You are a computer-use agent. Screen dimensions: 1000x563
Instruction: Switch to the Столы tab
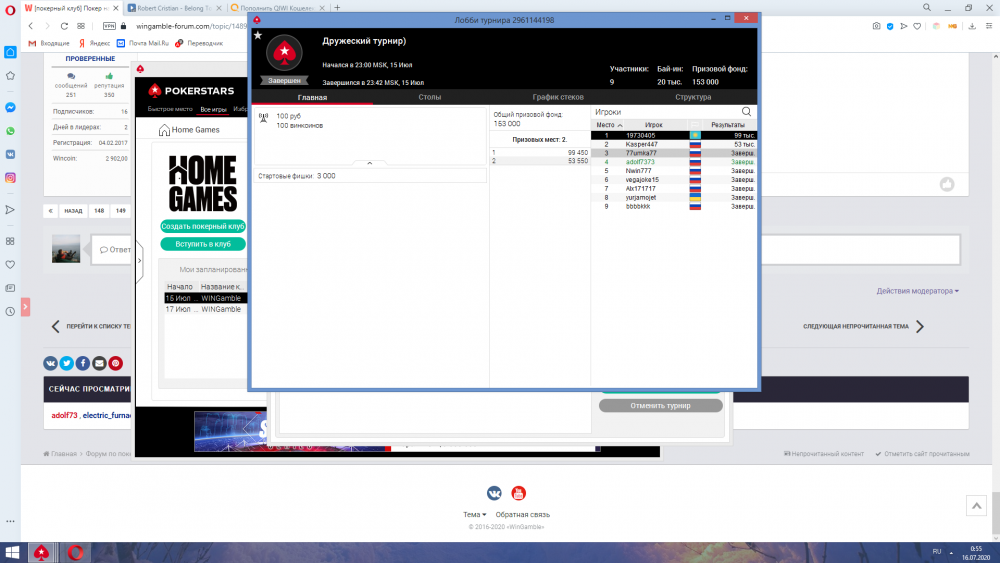coord(429,97)
